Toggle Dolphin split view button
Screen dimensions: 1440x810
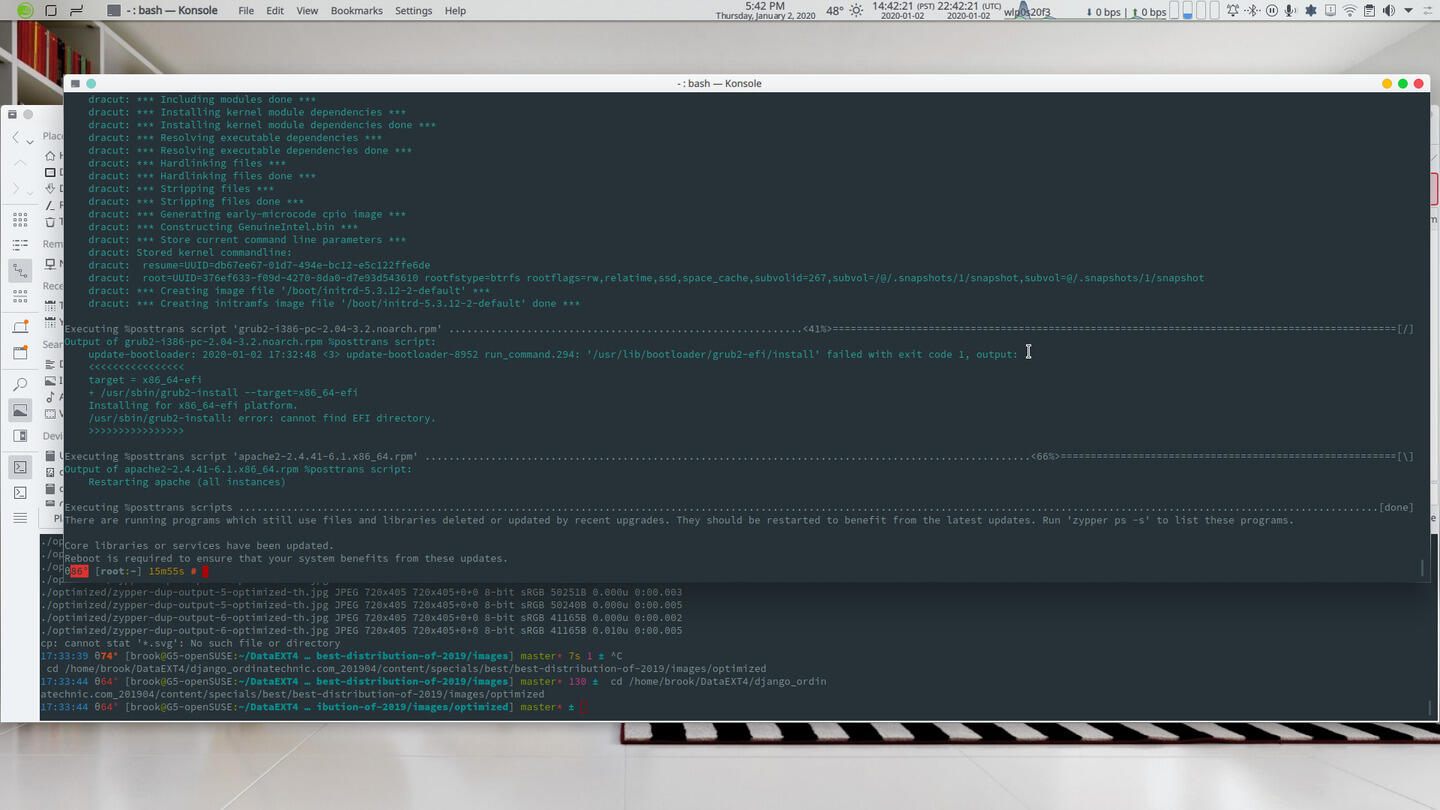(20, 436)
